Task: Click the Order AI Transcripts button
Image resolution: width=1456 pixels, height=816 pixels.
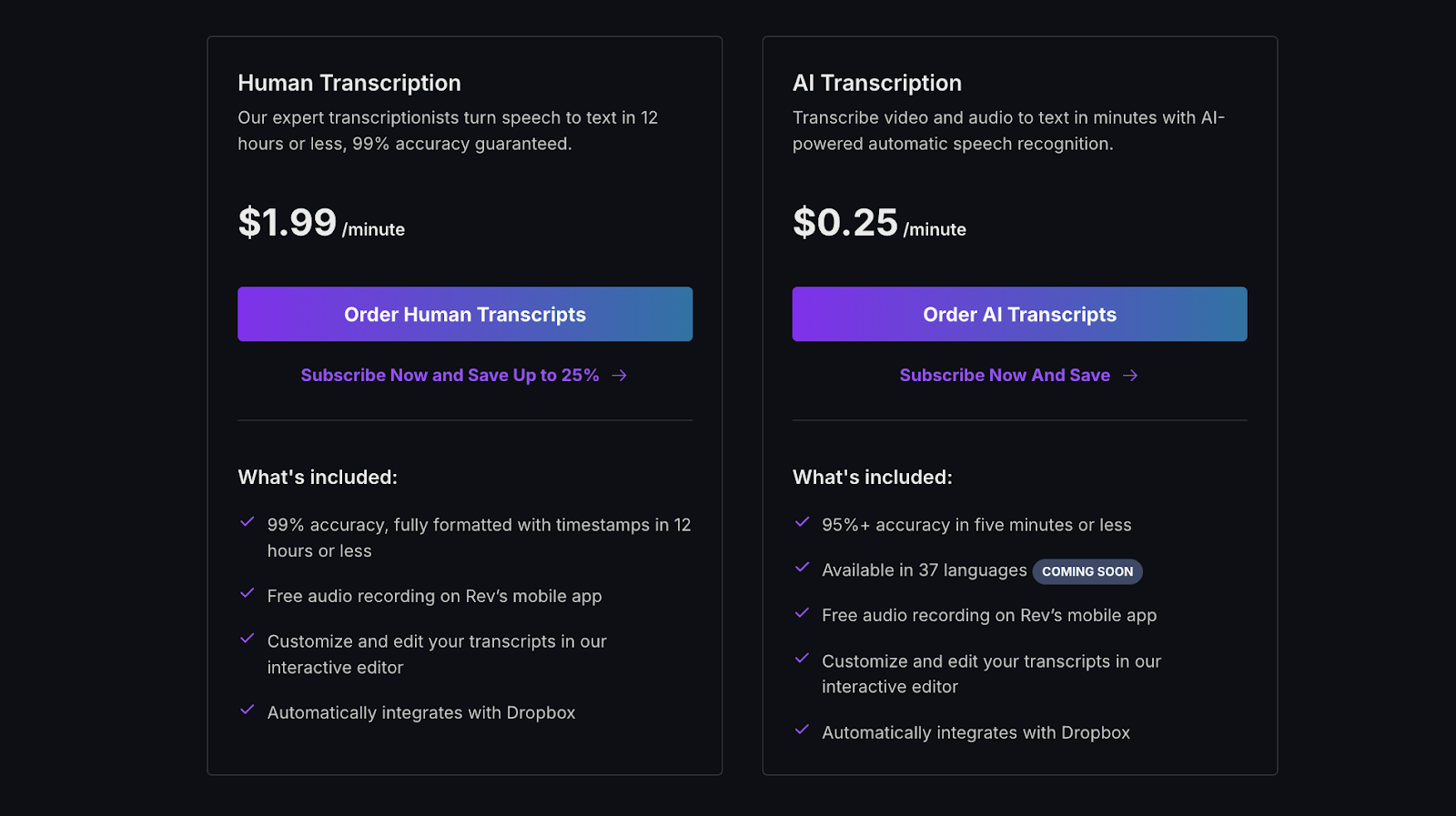Action: pos(1019,314)
